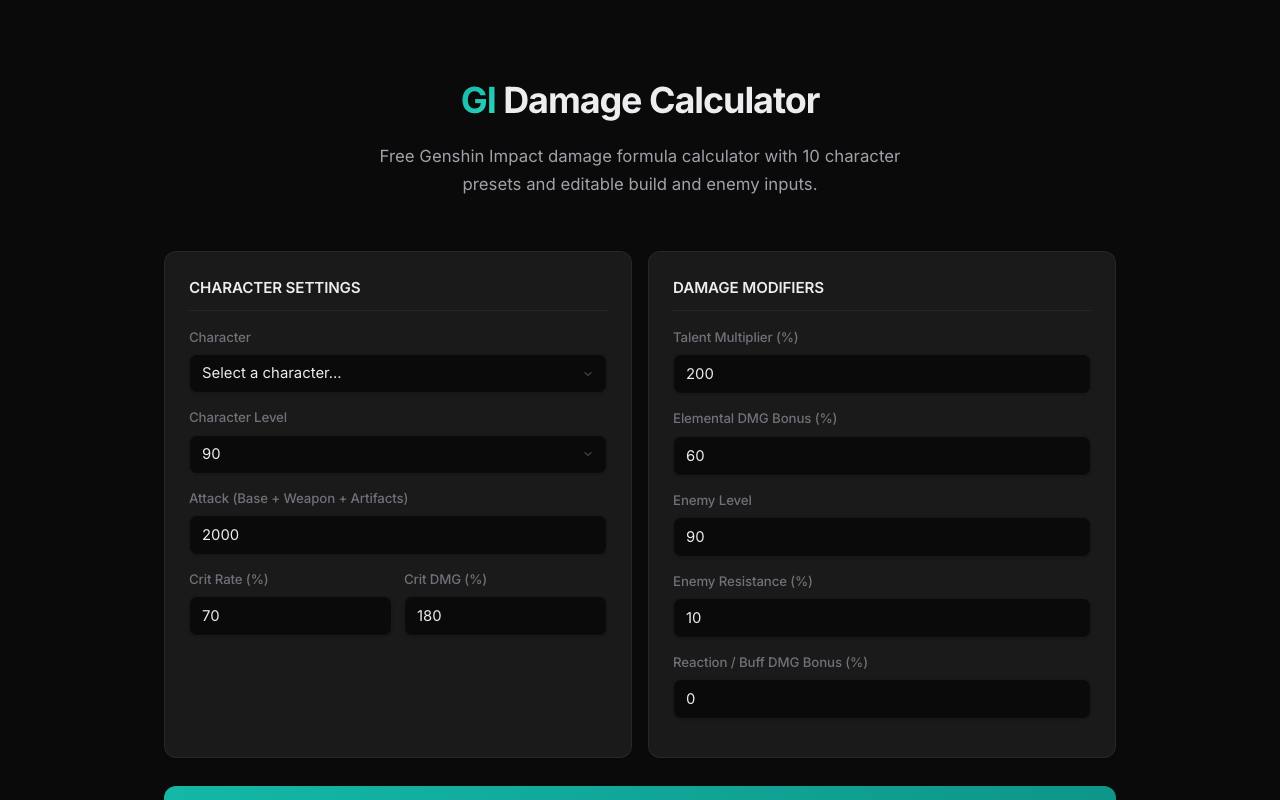Click the 'Crit Rate (%)' label
1280x800 pixels.
[228, 579]
